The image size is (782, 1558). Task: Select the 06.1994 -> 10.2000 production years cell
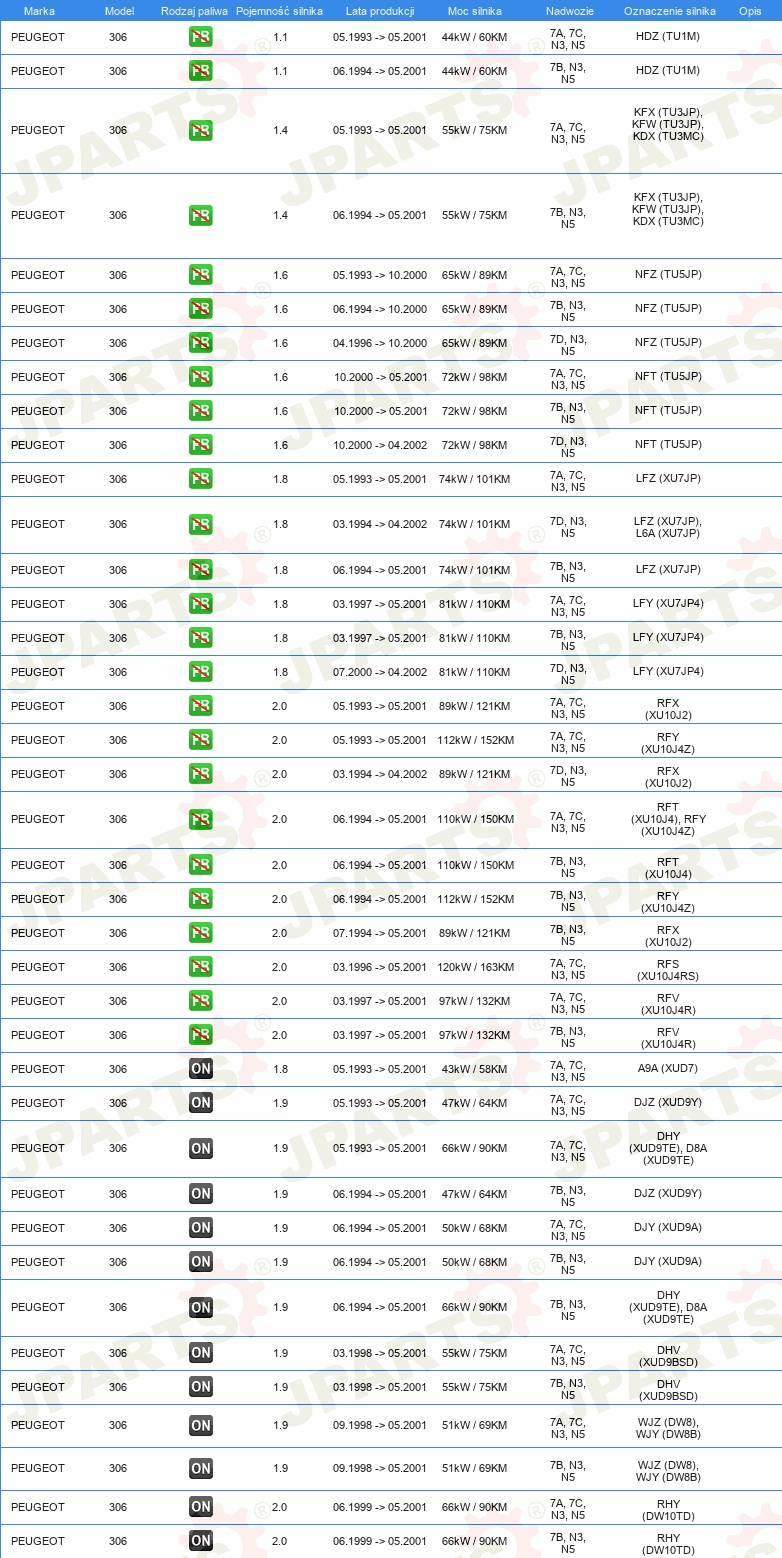pyautogui.click(x=380, y=309)
